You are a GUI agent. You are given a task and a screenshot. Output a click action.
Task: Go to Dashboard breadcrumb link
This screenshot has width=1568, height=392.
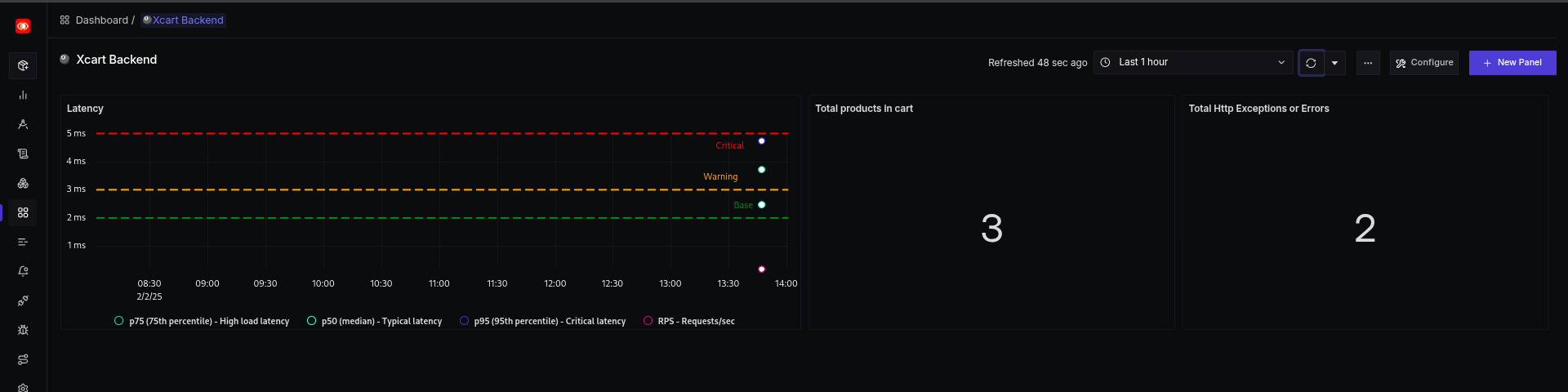102,20
